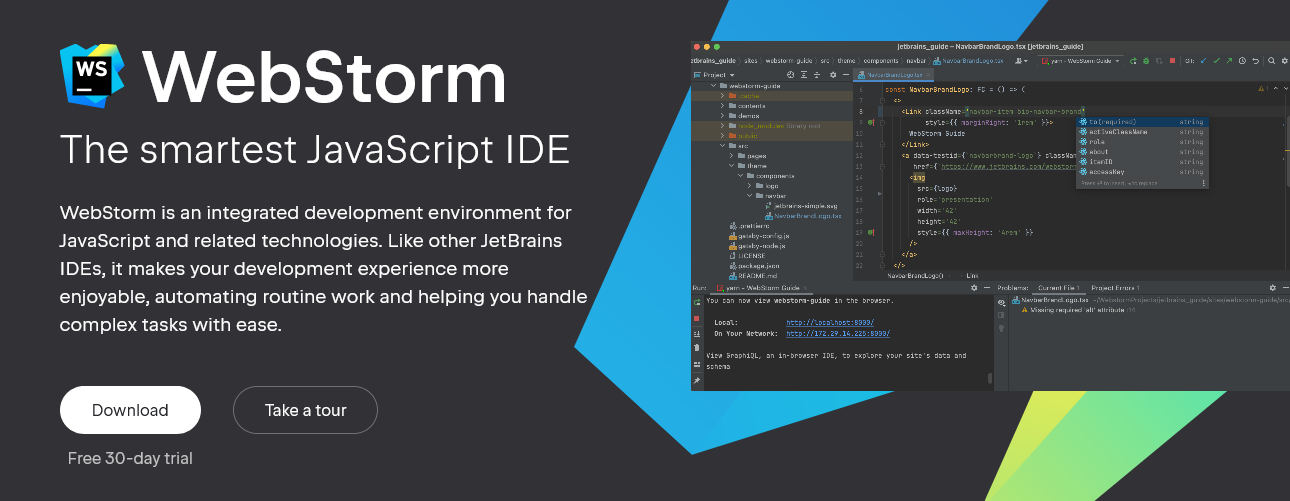Select the role completion suggestion
Screen dimensions: 1290x501
click(x=1142, y=141)
